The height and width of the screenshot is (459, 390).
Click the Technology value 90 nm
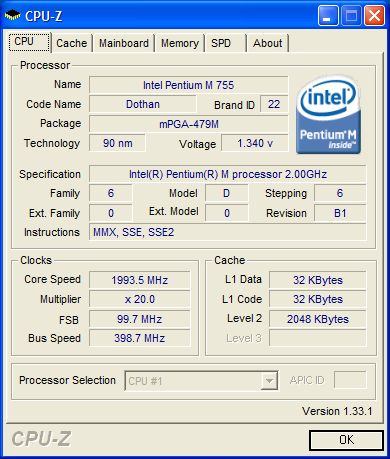point(117,143)
